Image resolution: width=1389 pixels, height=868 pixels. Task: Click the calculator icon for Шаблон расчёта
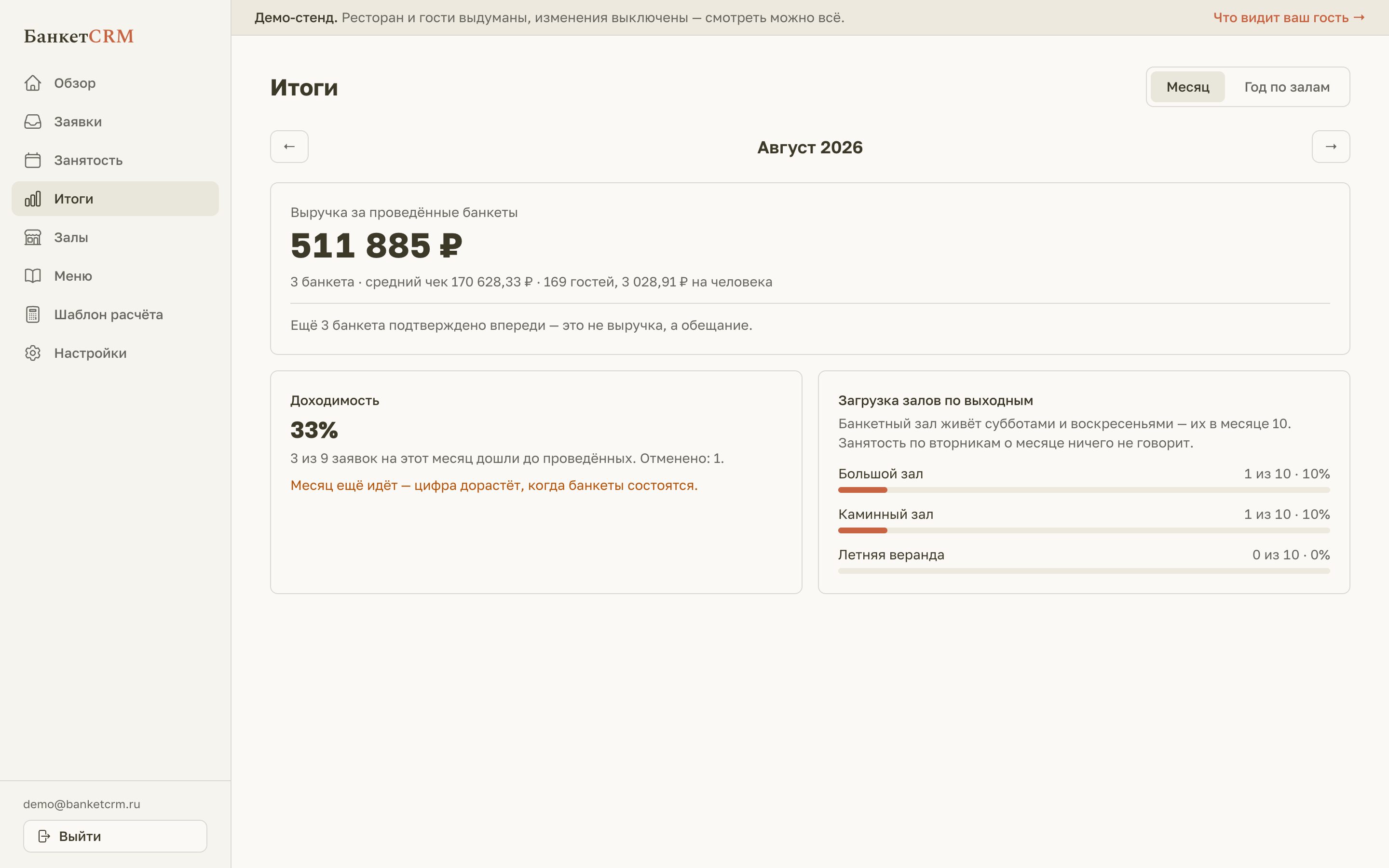[x=33, y=314]
